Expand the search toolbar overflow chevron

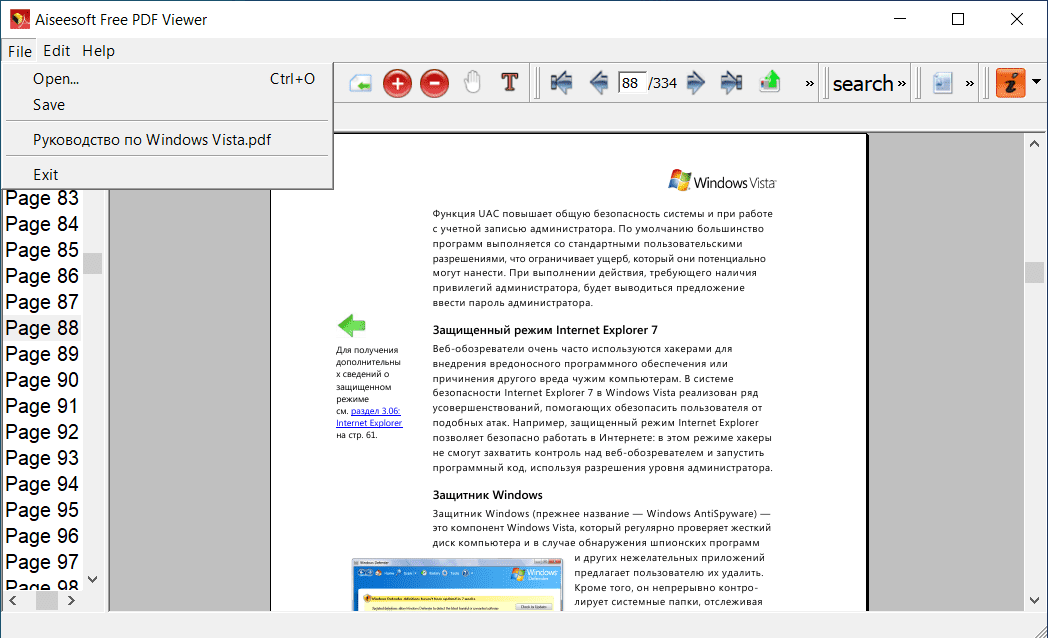902,84
